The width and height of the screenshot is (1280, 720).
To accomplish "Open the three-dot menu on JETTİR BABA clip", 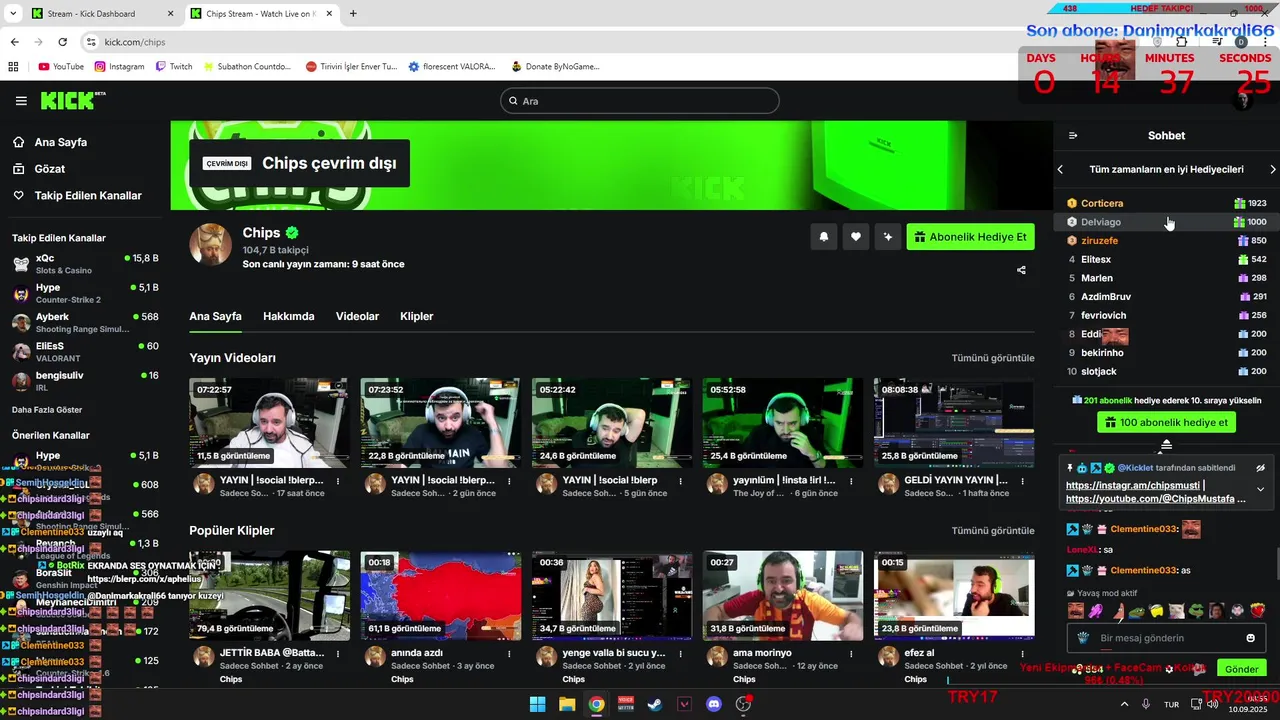I will pos(338,653).
